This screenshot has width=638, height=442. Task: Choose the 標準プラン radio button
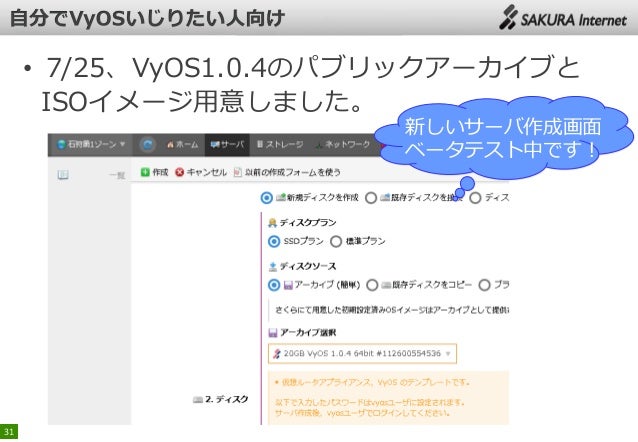[x=336, y=241]
